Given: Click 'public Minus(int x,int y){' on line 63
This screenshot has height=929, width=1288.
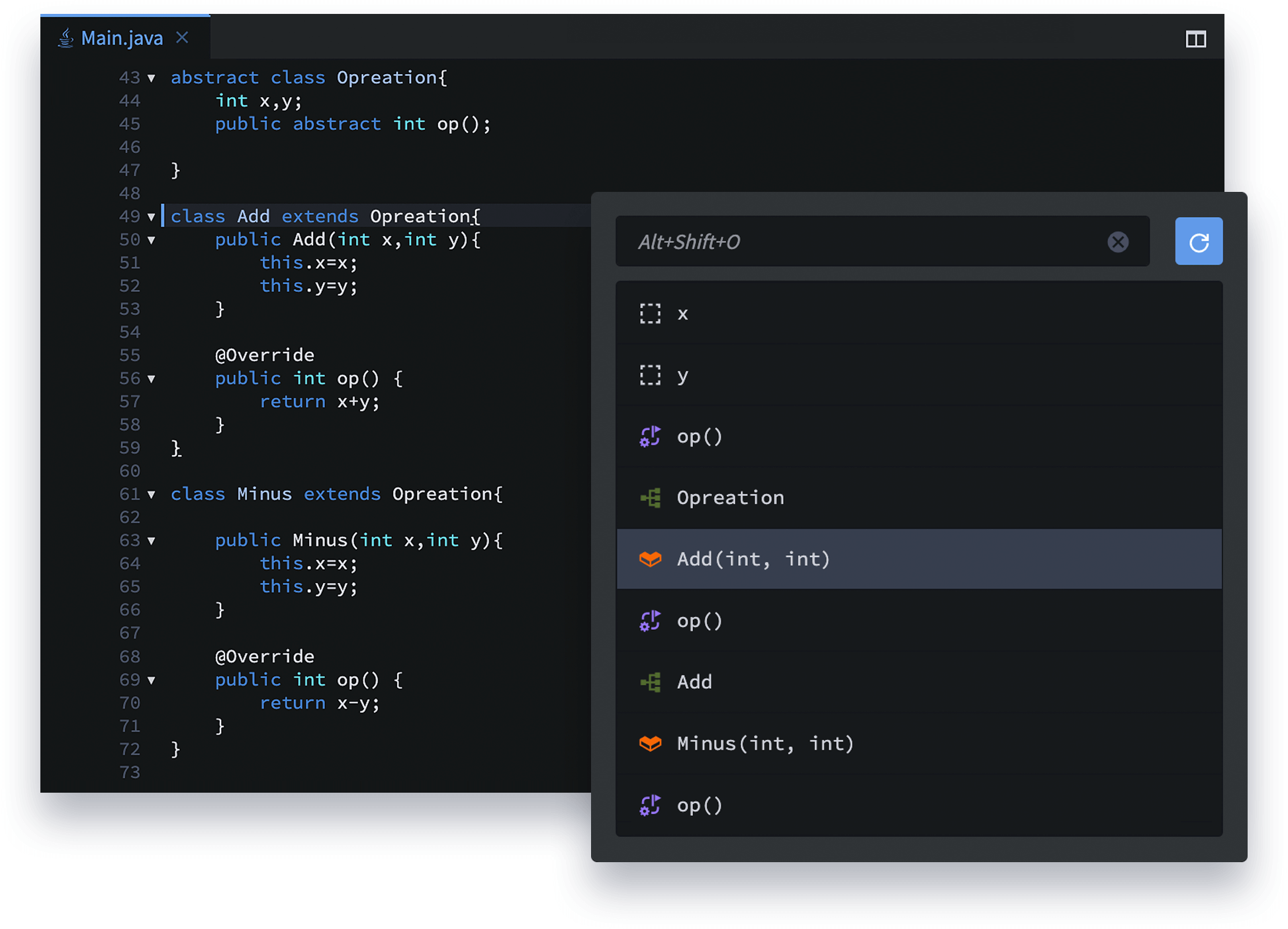Looking at the screenshot, I should click(359, 541).
